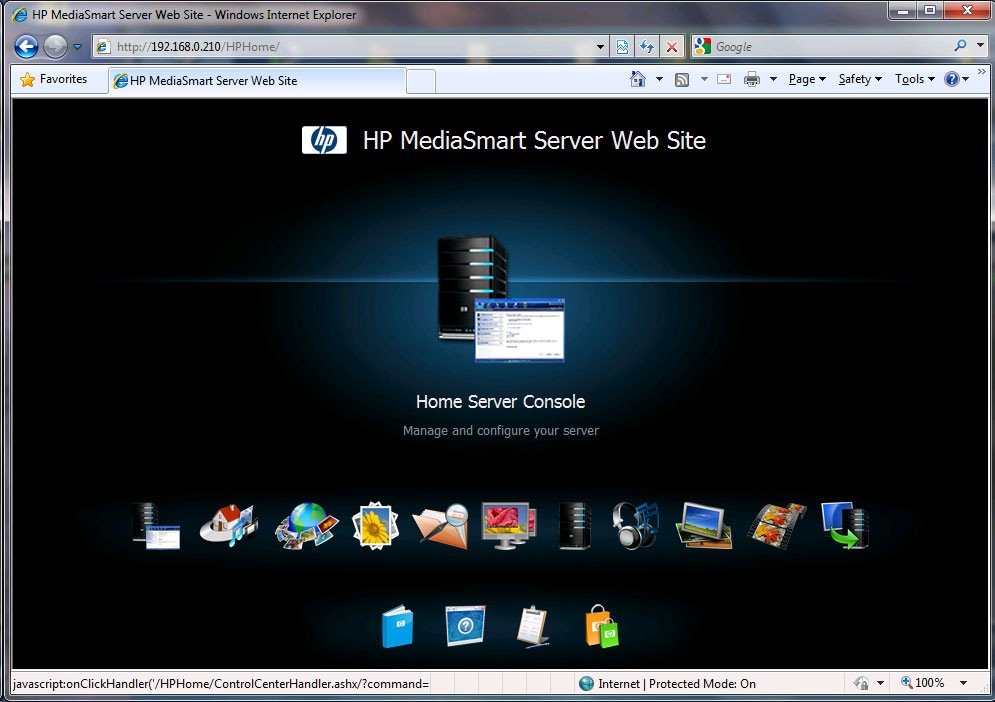Close the Internet Explorer window
Screen dimensions: 995x702
pyautogui.click(x=968, y=11)
